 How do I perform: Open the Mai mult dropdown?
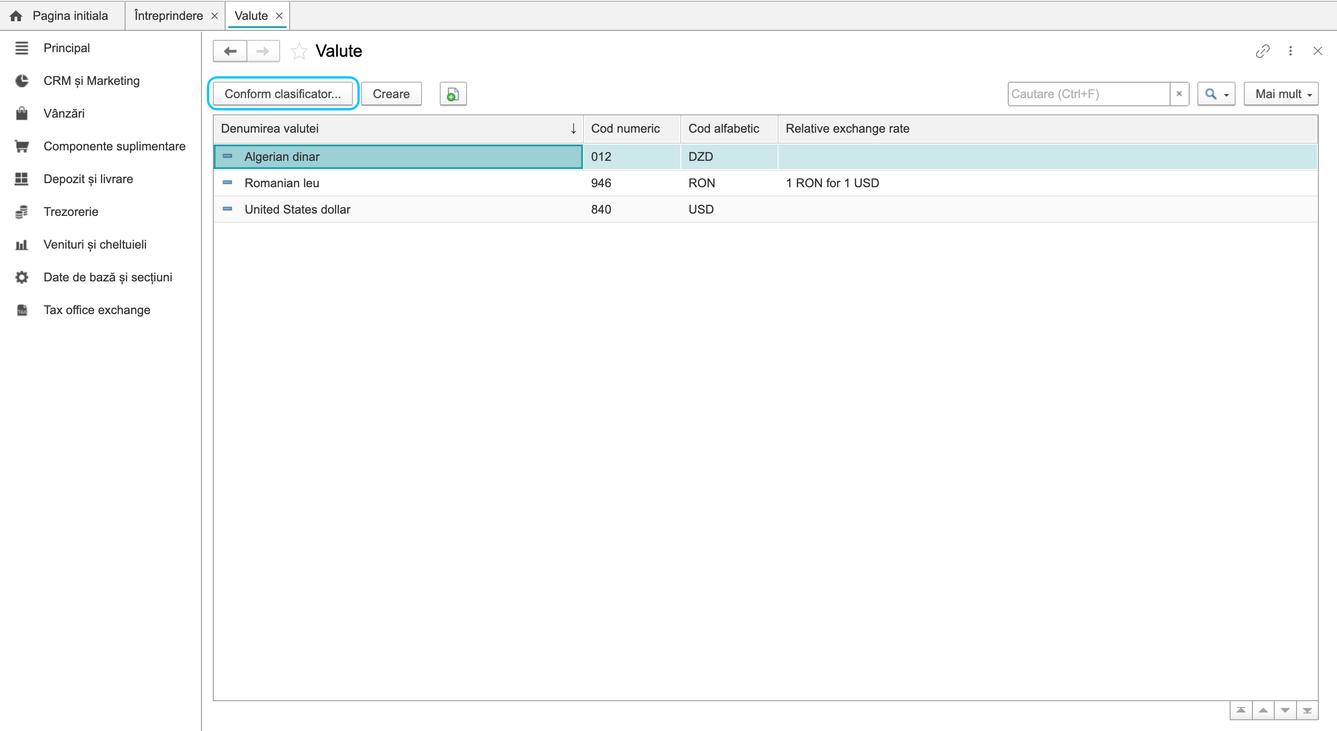click(1282, 94)
